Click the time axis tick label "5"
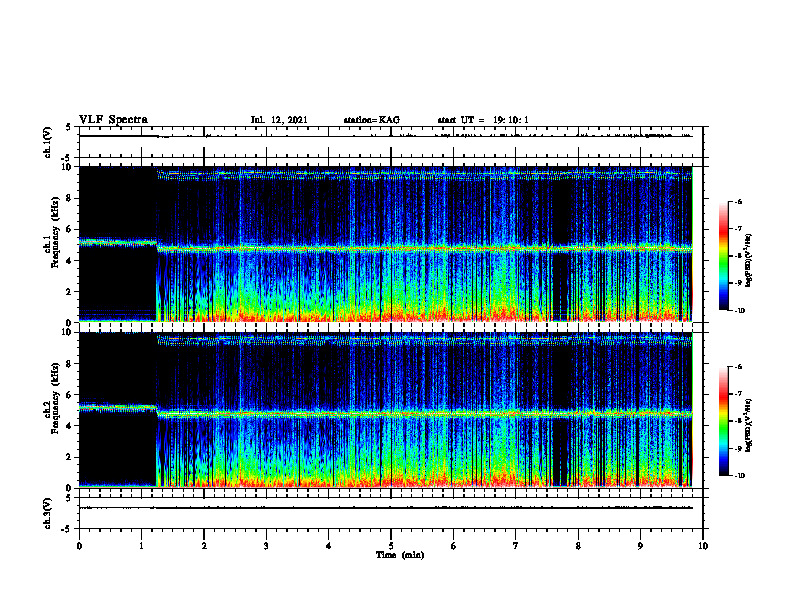The image size is (792, 612). click(x=391, y=546)
